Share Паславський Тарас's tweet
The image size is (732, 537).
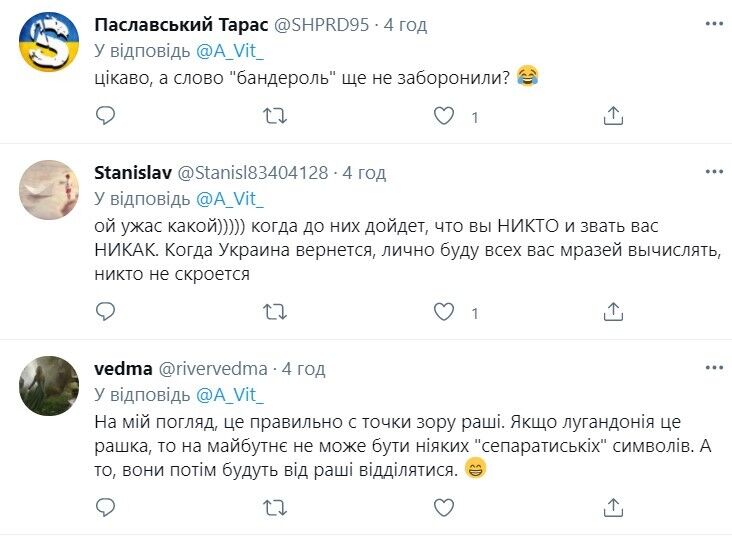click(613, 117)
